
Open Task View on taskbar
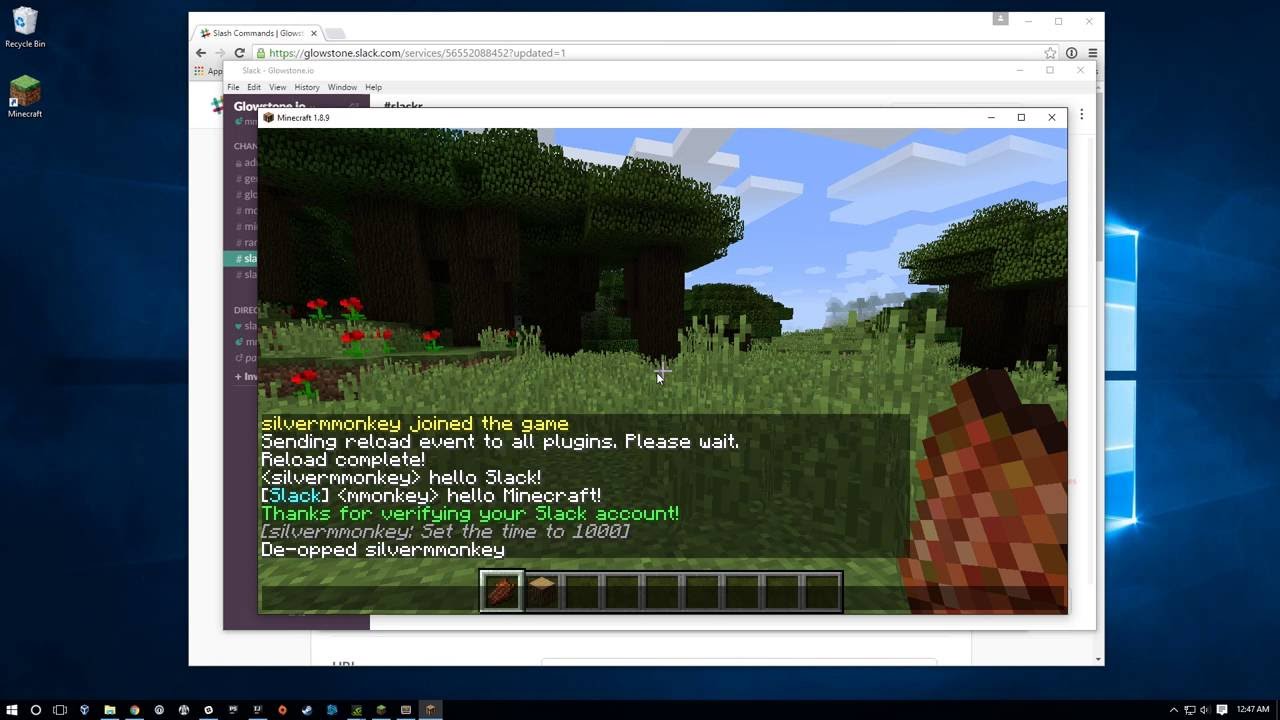coord(60,710)
